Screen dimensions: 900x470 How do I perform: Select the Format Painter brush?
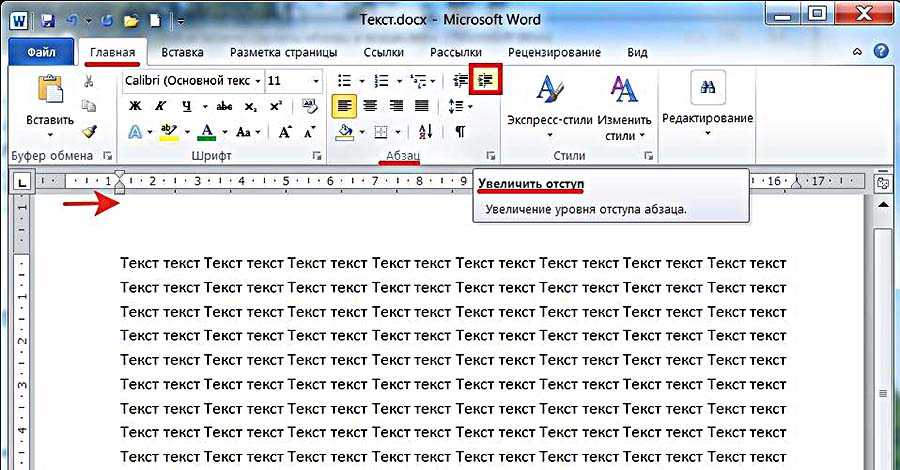[x=89, y=132]
